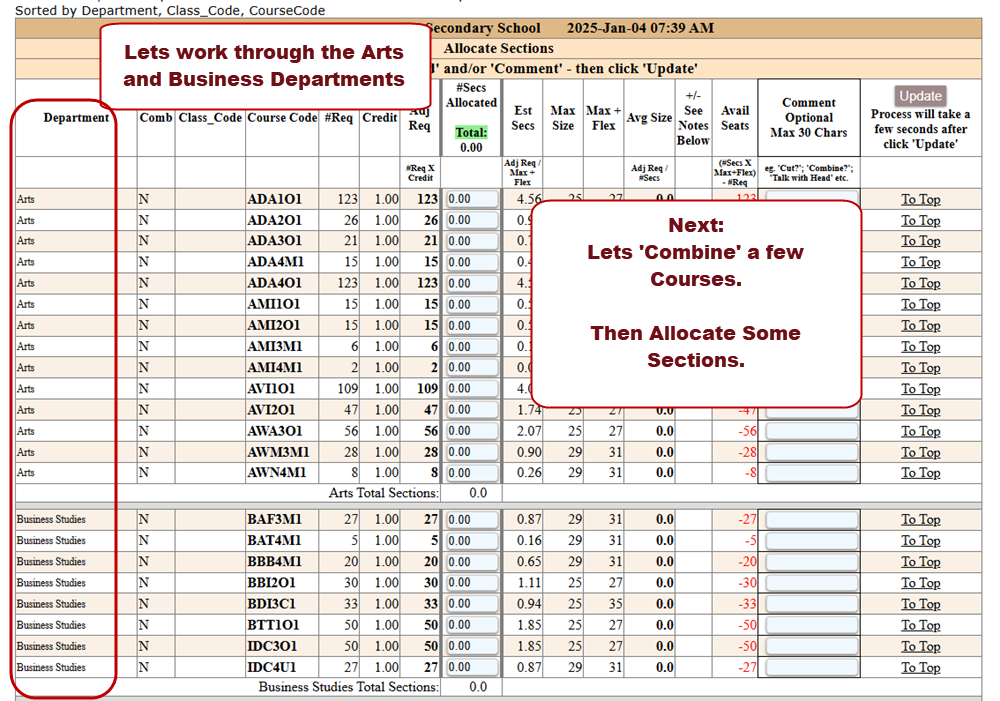This screenshot has height=701, width=1000.
Task: Click To Top link in AWM3M1 row
Action: tap(920, 452)
